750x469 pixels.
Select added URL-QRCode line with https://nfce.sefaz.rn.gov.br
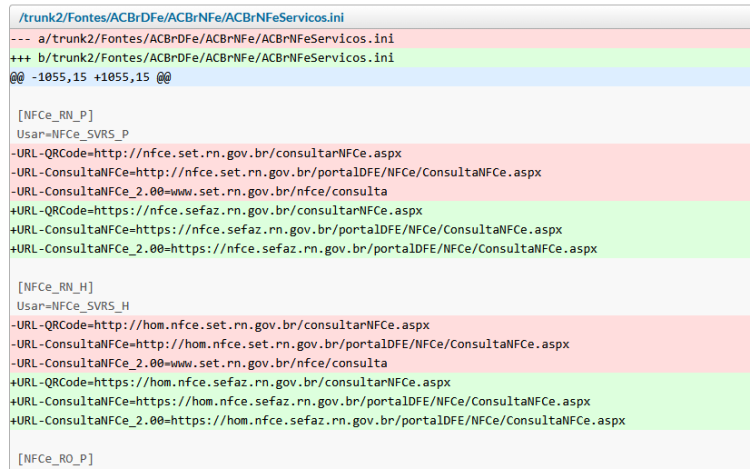click(380, 210)
